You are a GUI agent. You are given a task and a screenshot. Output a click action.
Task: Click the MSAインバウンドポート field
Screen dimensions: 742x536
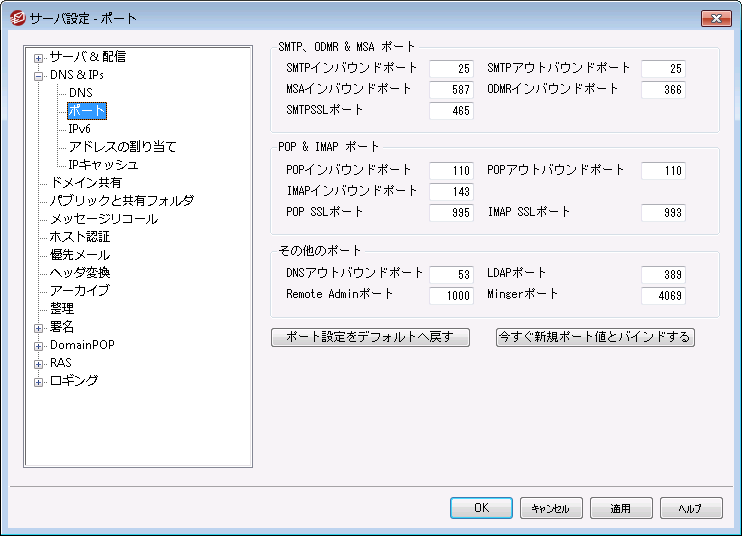pos(451,90)
